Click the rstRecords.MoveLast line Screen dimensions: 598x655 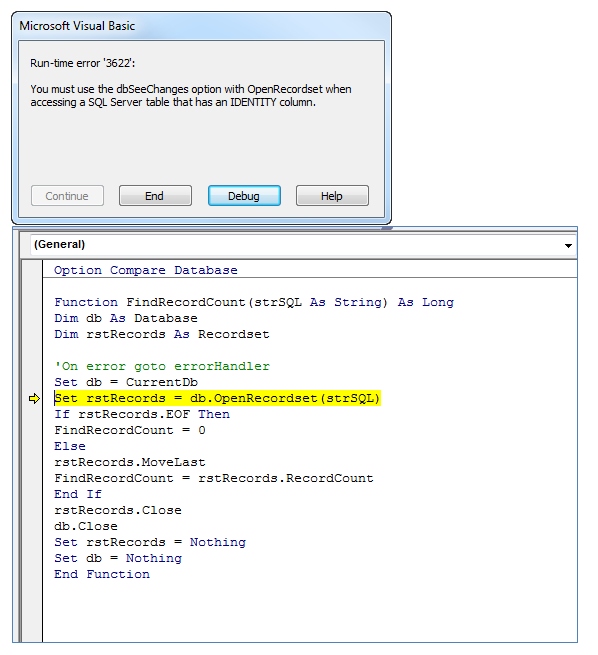129,462
